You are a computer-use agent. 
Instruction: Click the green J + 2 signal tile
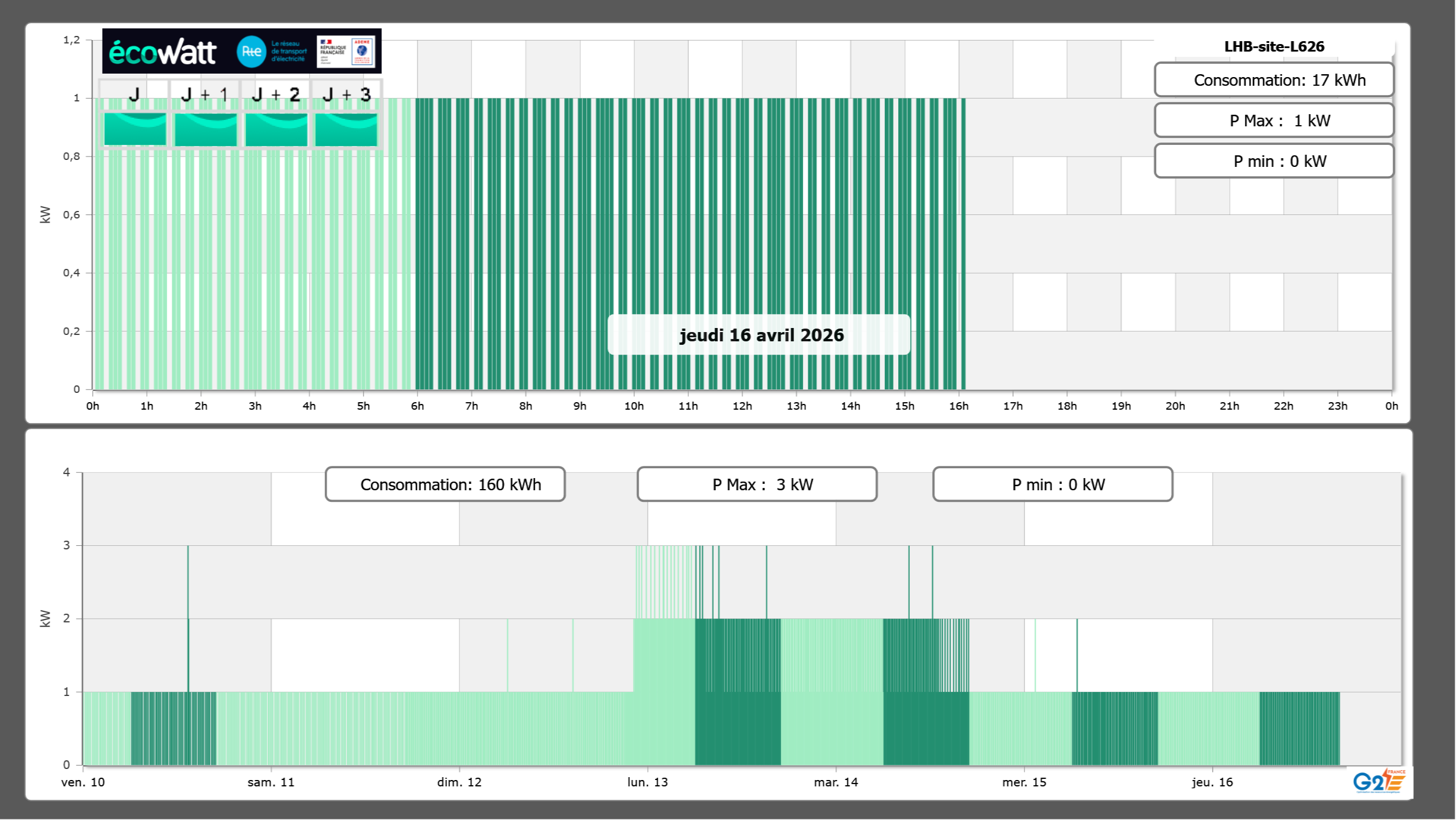pos(276,129)
